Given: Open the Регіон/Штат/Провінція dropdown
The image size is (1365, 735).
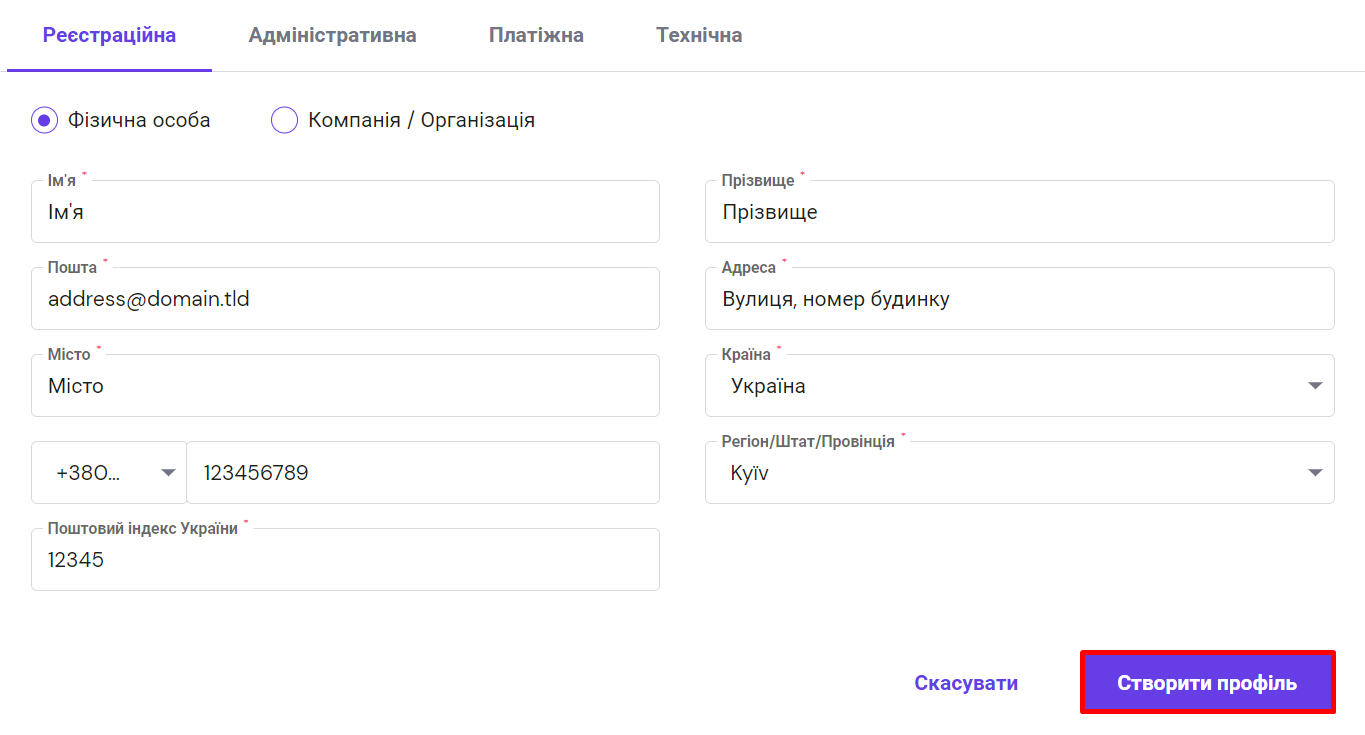Looking at the screenshot, I should click(x=1000, y=473).
